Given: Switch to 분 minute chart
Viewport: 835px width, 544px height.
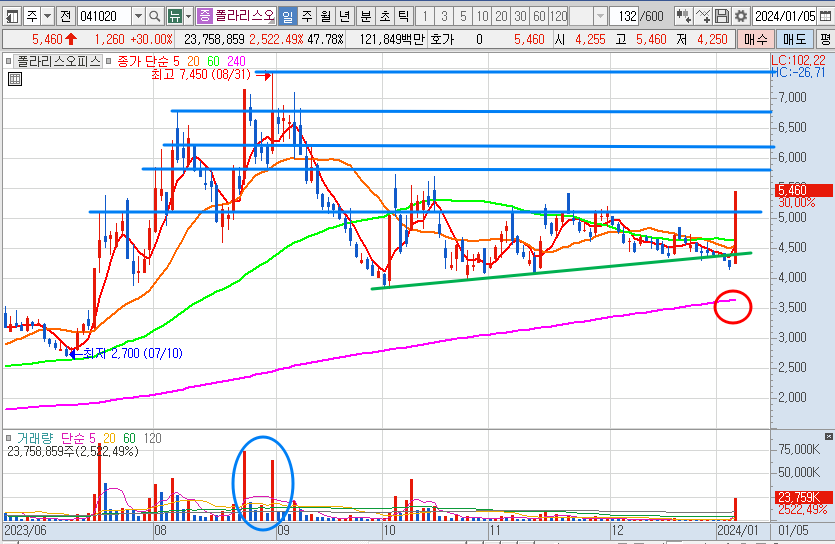Looking at the screenshot, I should point(365,16).
